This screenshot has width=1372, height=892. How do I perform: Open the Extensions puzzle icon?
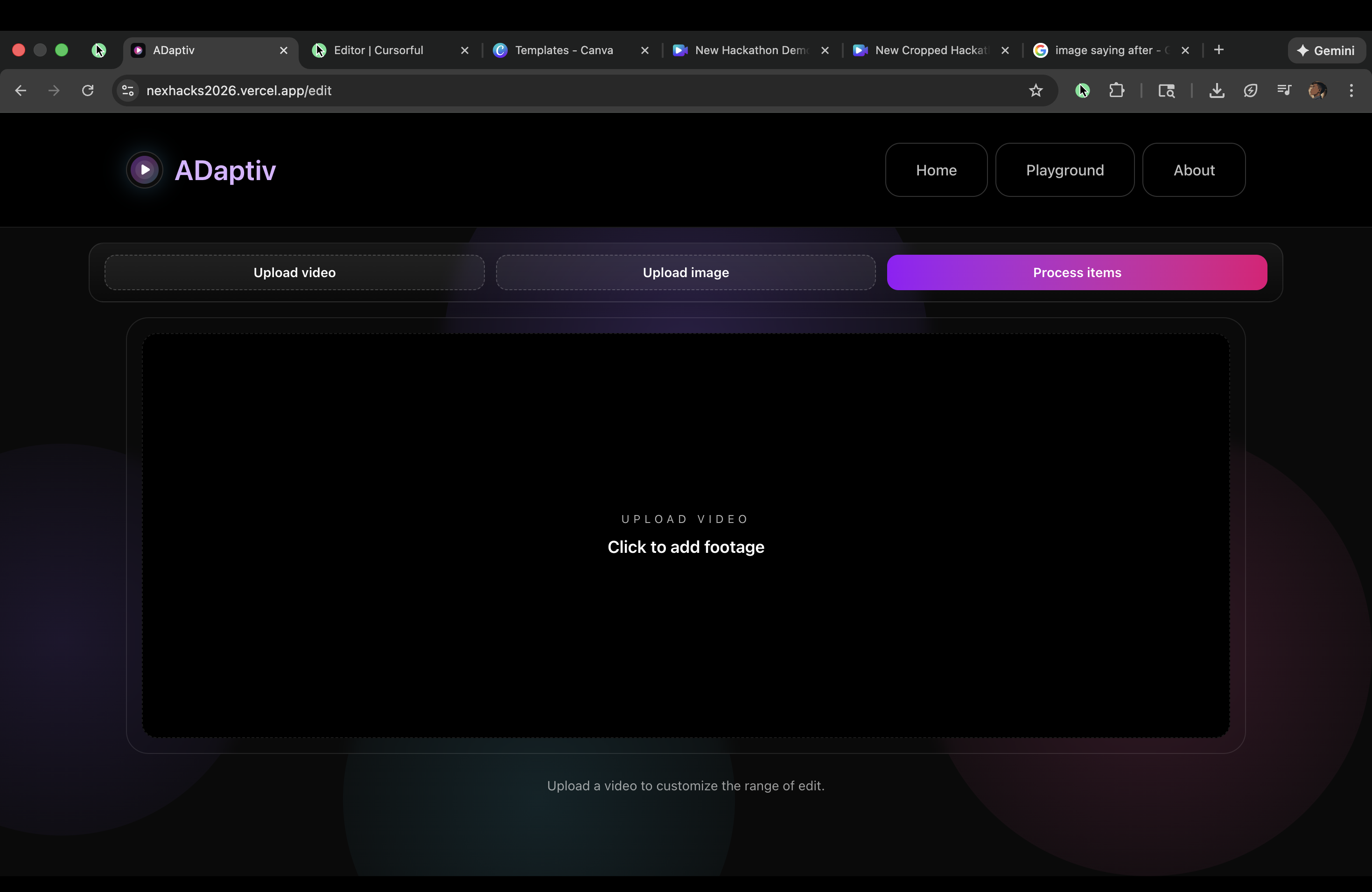[1117, 91]
